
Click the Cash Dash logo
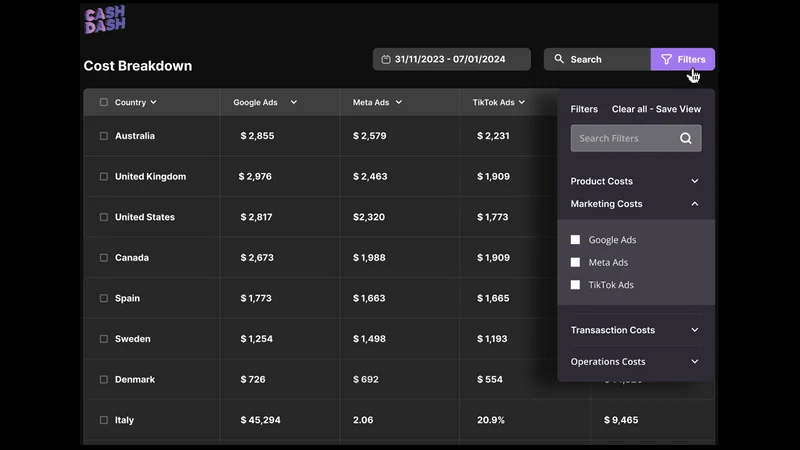point(105,20)
